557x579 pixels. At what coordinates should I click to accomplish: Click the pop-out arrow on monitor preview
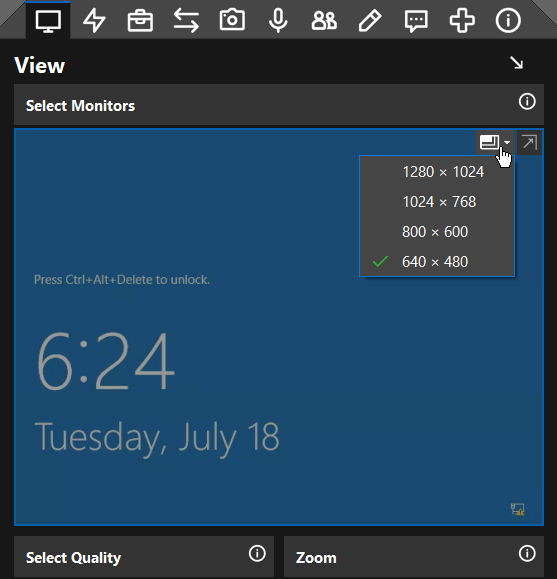point(529,142)
